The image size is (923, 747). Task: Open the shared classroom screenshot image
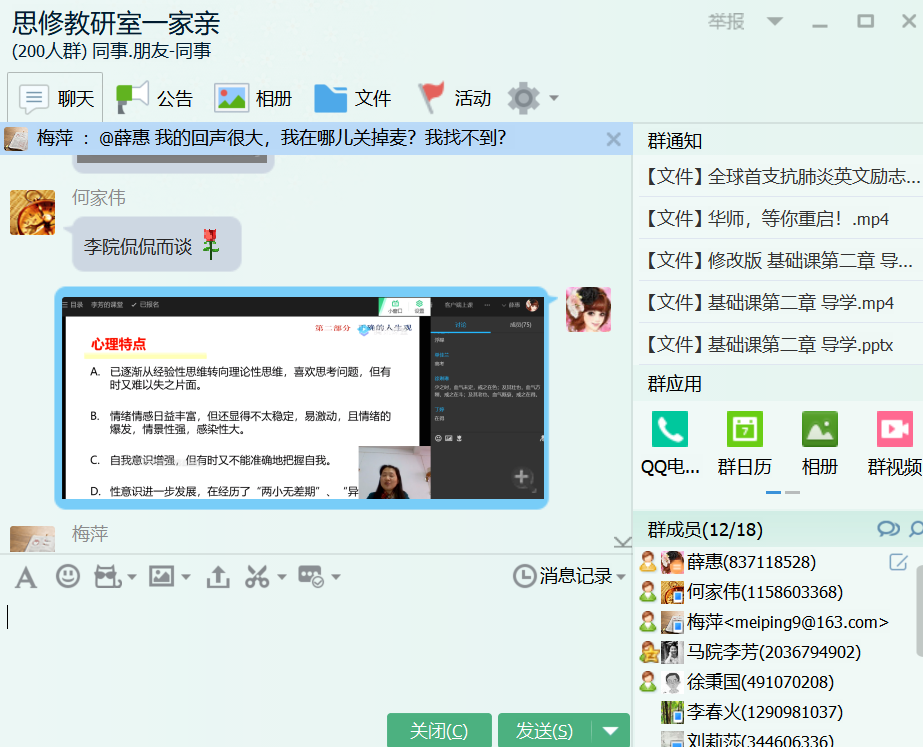[300, 397]
